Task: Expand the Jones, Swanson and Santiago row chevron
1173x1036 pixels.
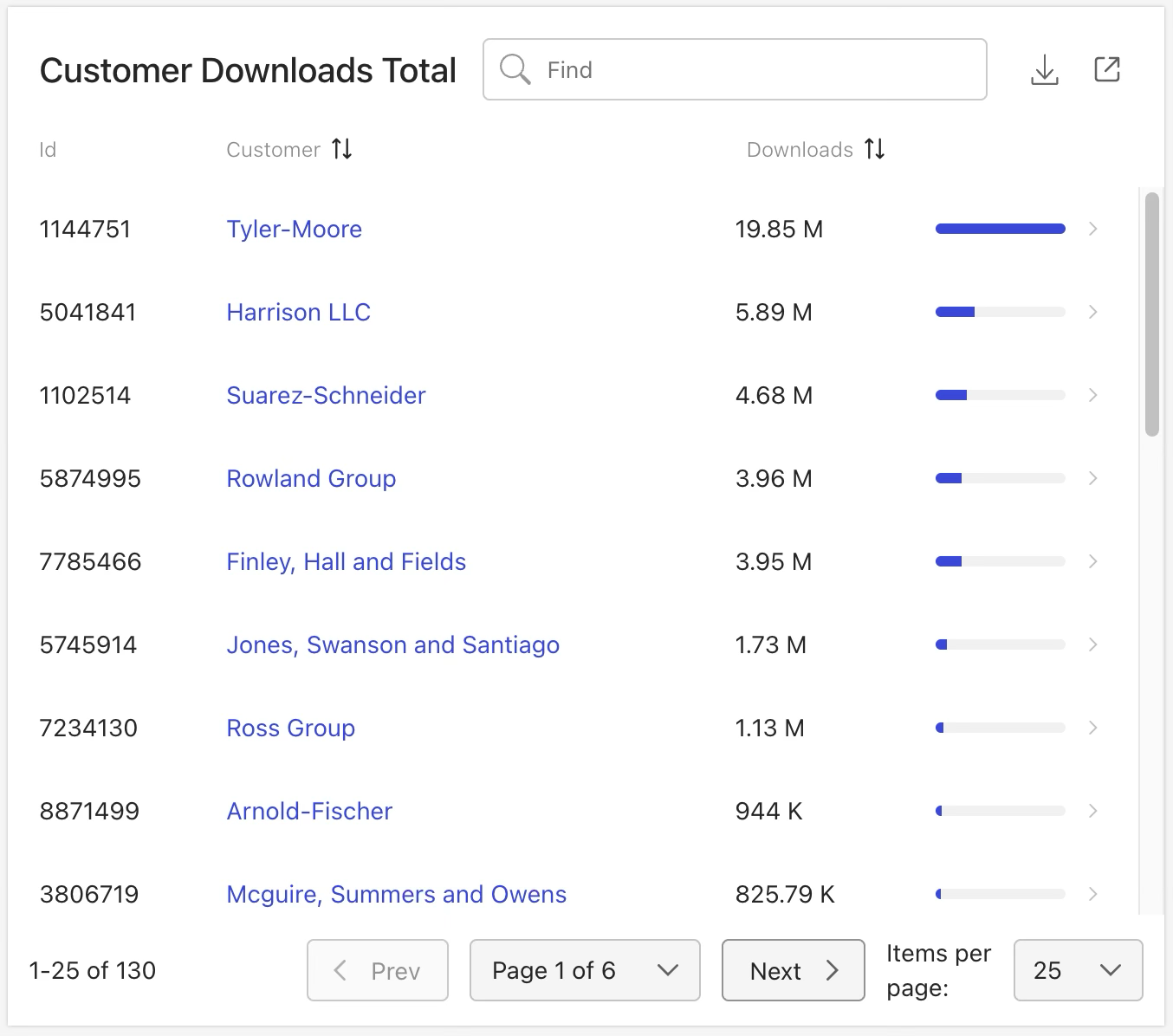Action: (x=1093, y=644)
